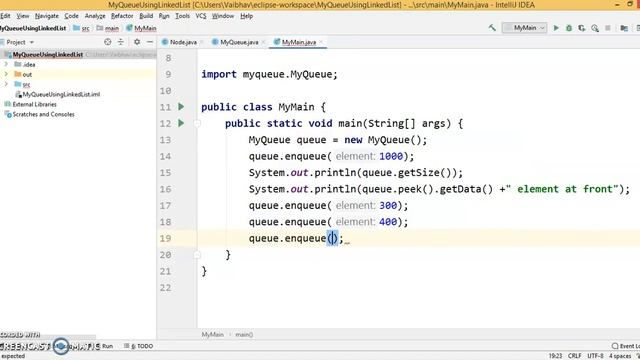Open the Tools menu
The width and height of the screenshot is (640, 360).
(x=182, y=16)
